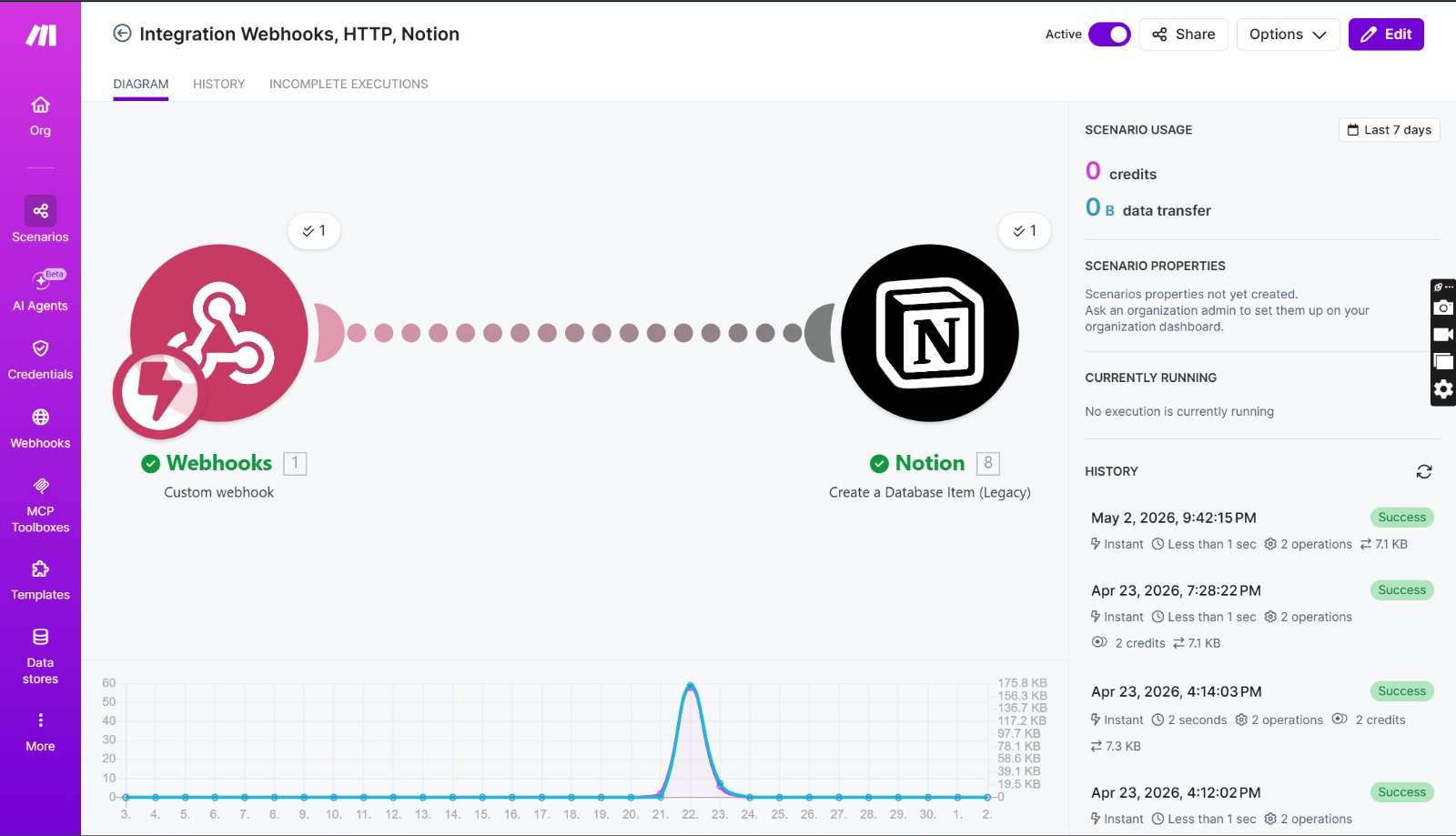Switch to the HISTORY tab
Screen dimensions: 1456x836
coord(218,84)
